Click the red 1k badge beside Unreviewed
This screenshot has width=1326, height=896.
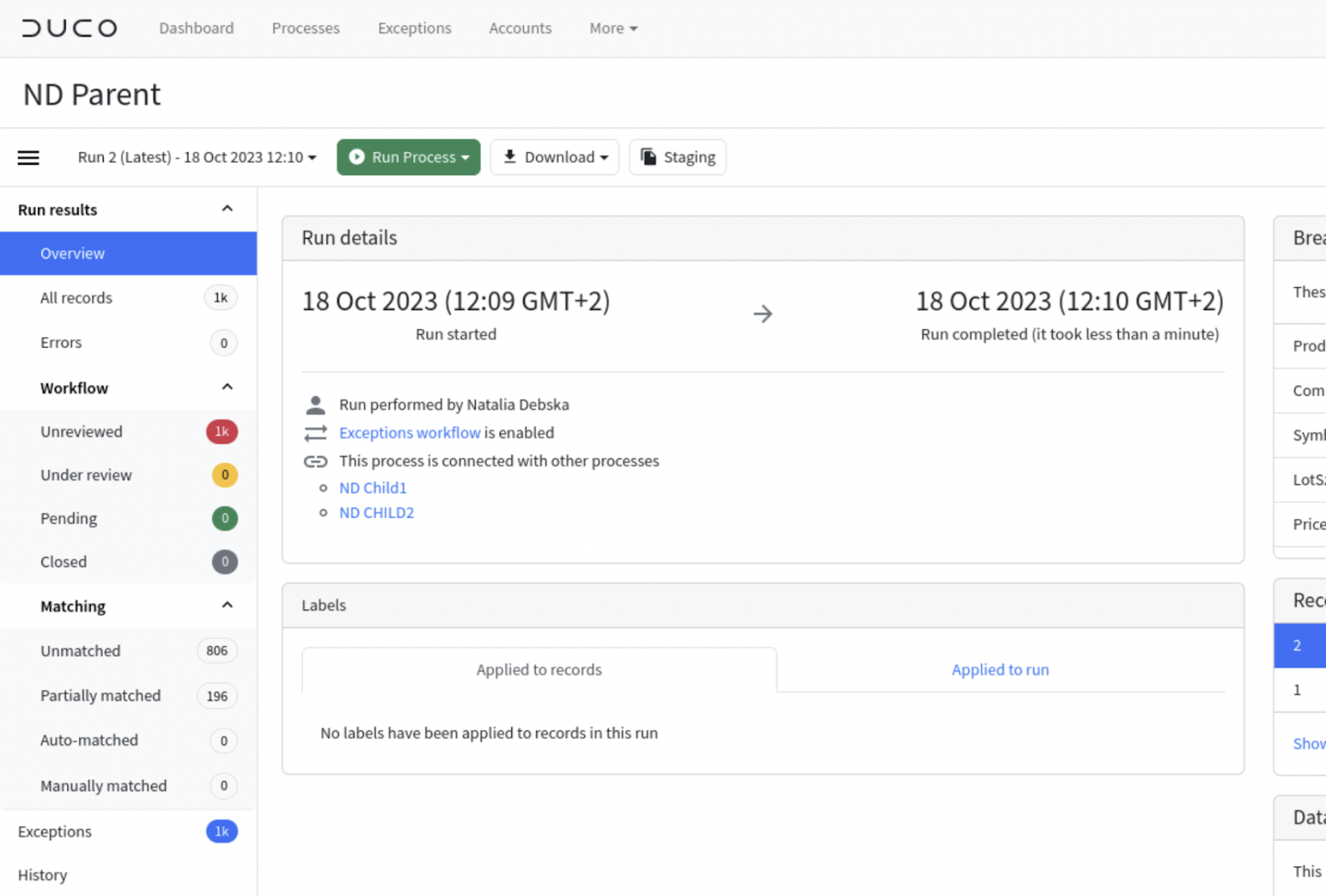(x=220, y=431)
